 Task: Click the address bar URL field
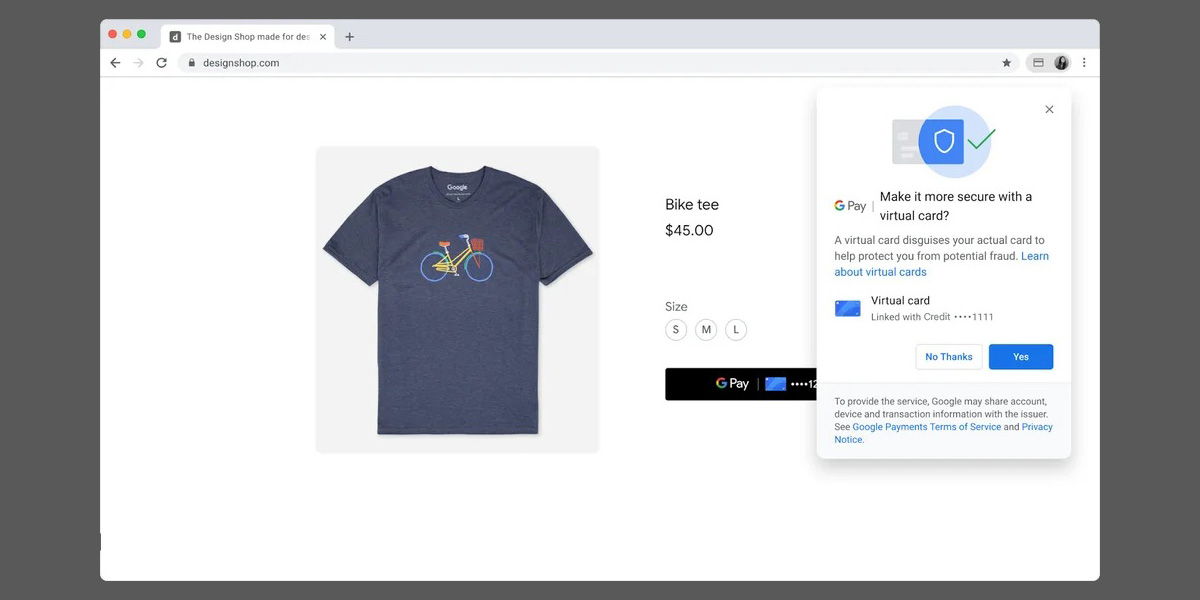coord(500,63)
